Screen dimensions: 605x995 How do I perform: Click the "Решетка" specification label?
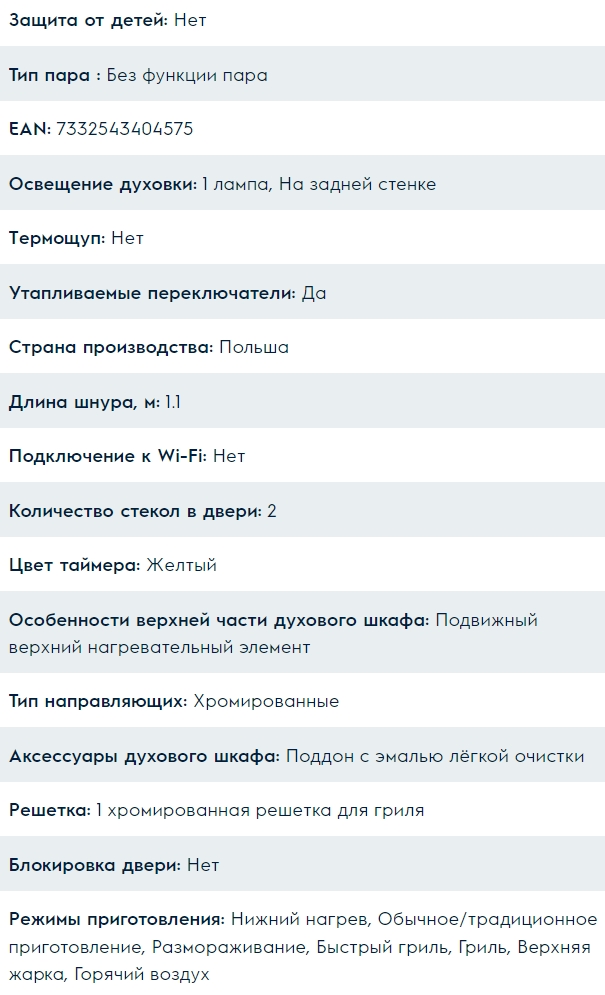click(x=50, y=810)
